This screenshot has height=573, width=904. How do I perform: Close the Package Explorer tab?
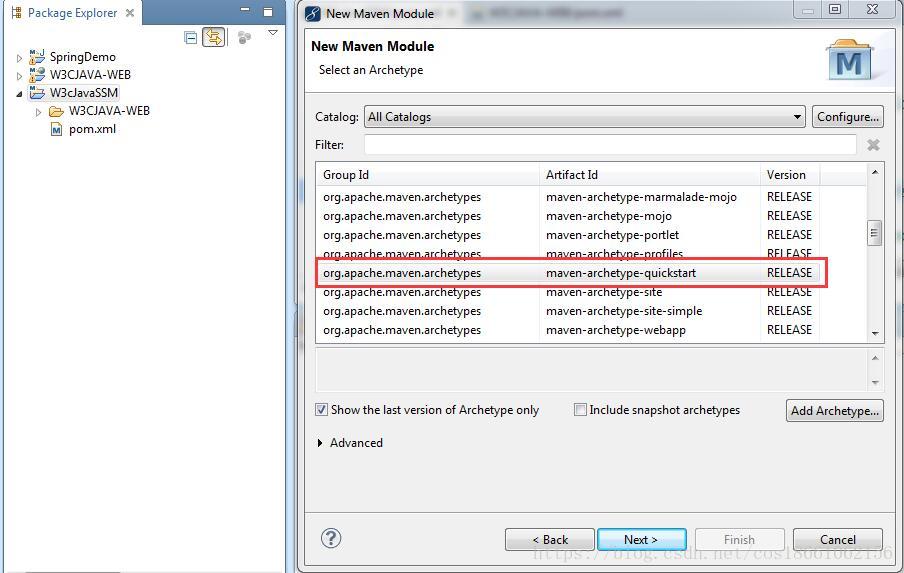[x=130, y=12]
